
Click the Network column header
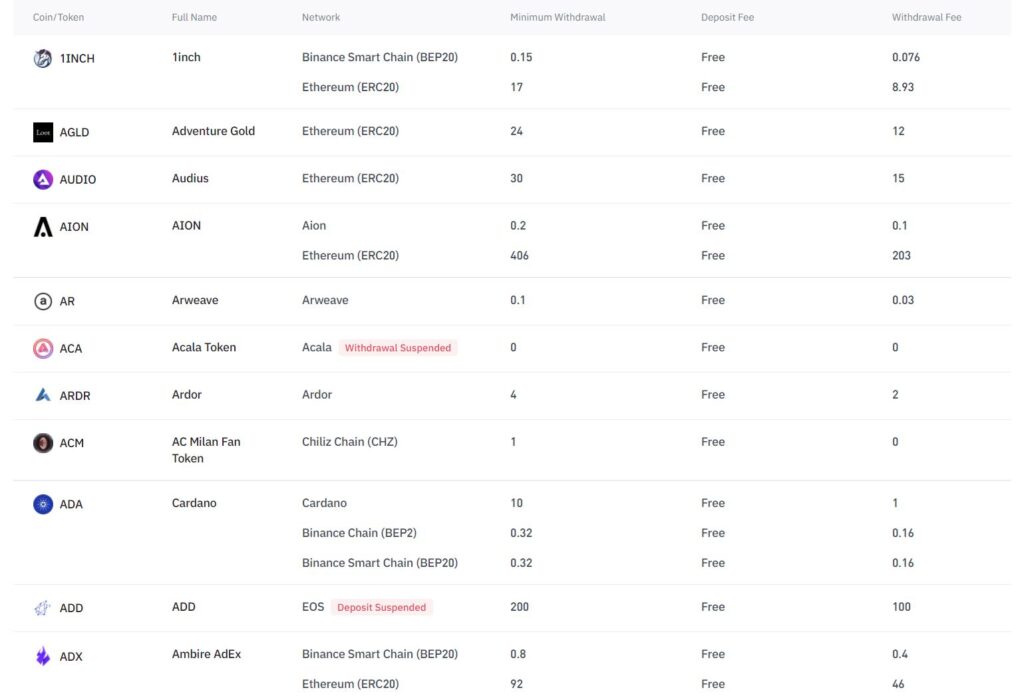(x=321, y=17)
